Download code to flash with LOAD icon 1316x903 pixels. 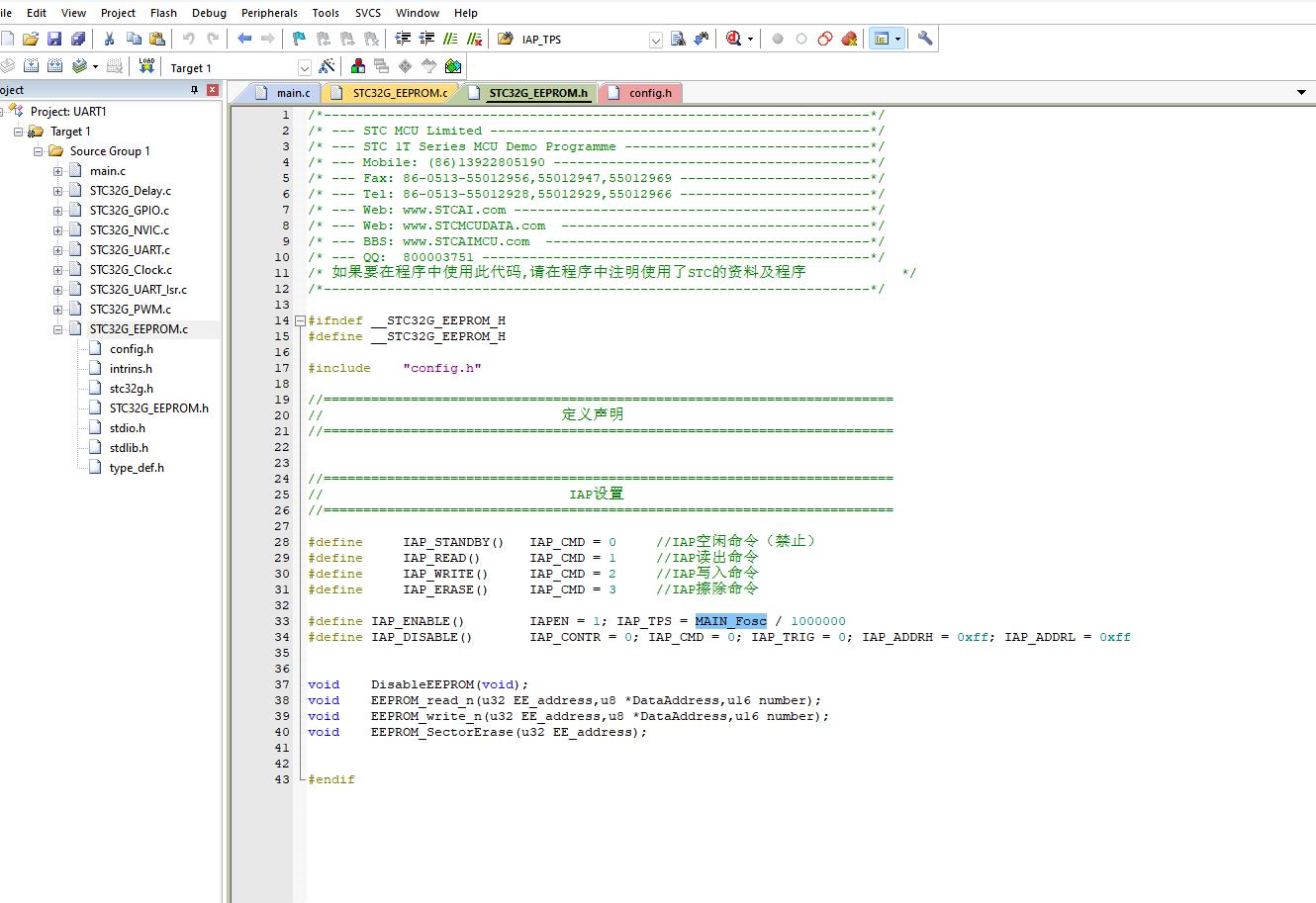pos(146,66)
